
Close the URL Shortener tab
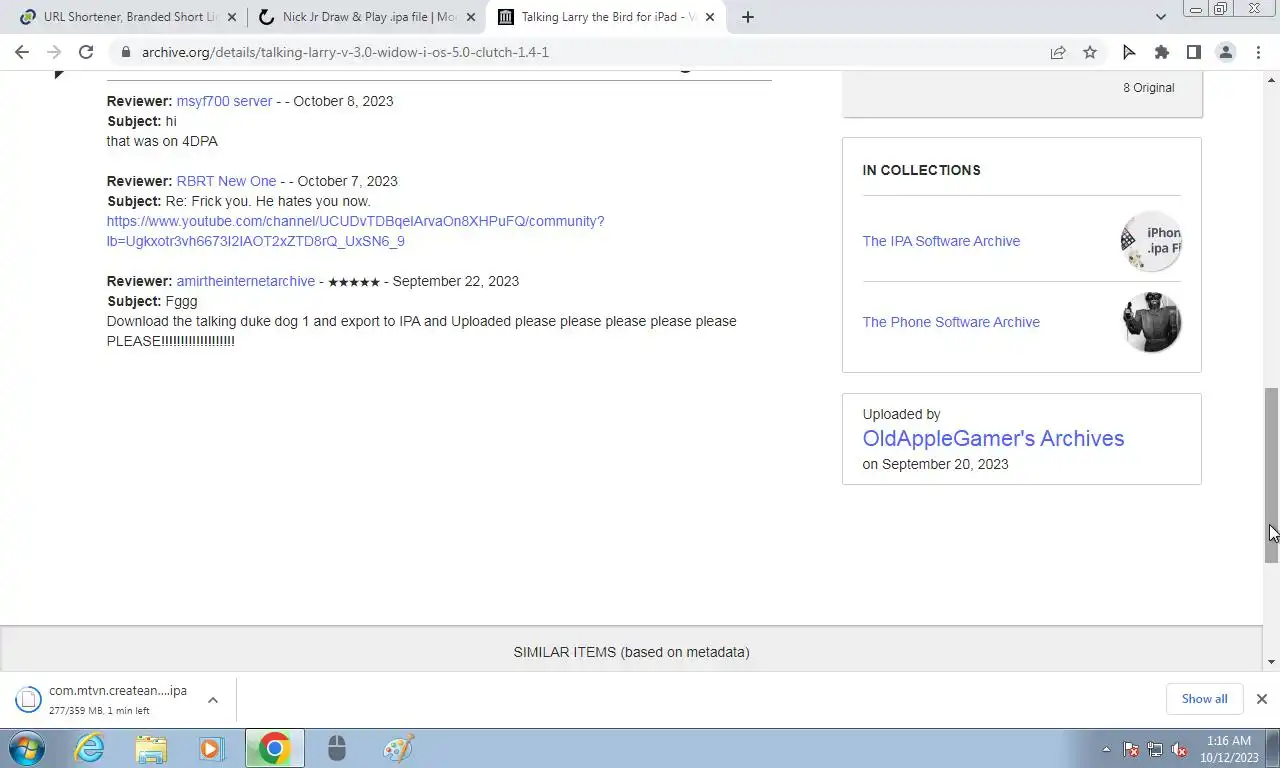232,17
